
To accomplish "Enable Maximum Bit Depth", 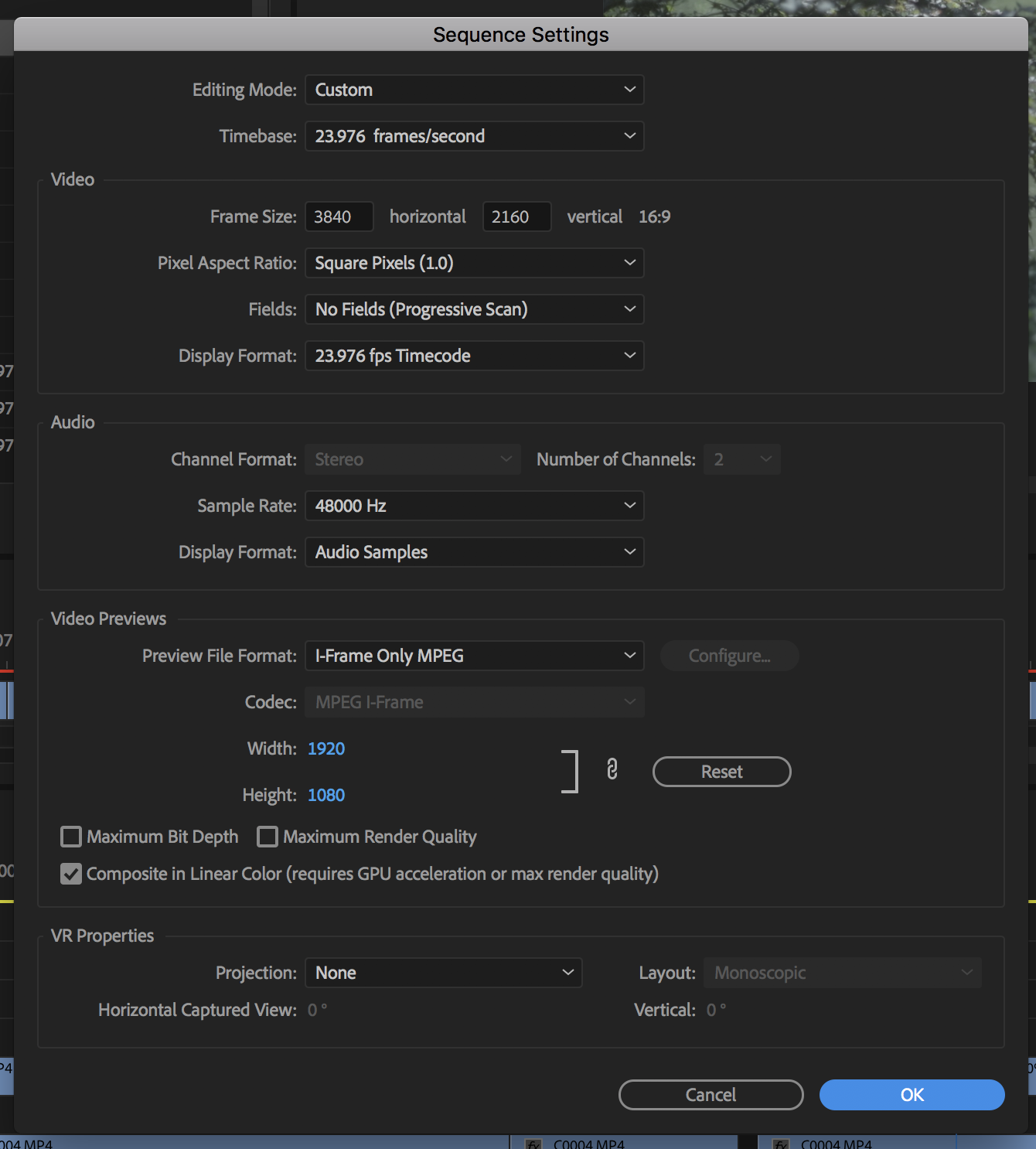I will tap(70, 836).
